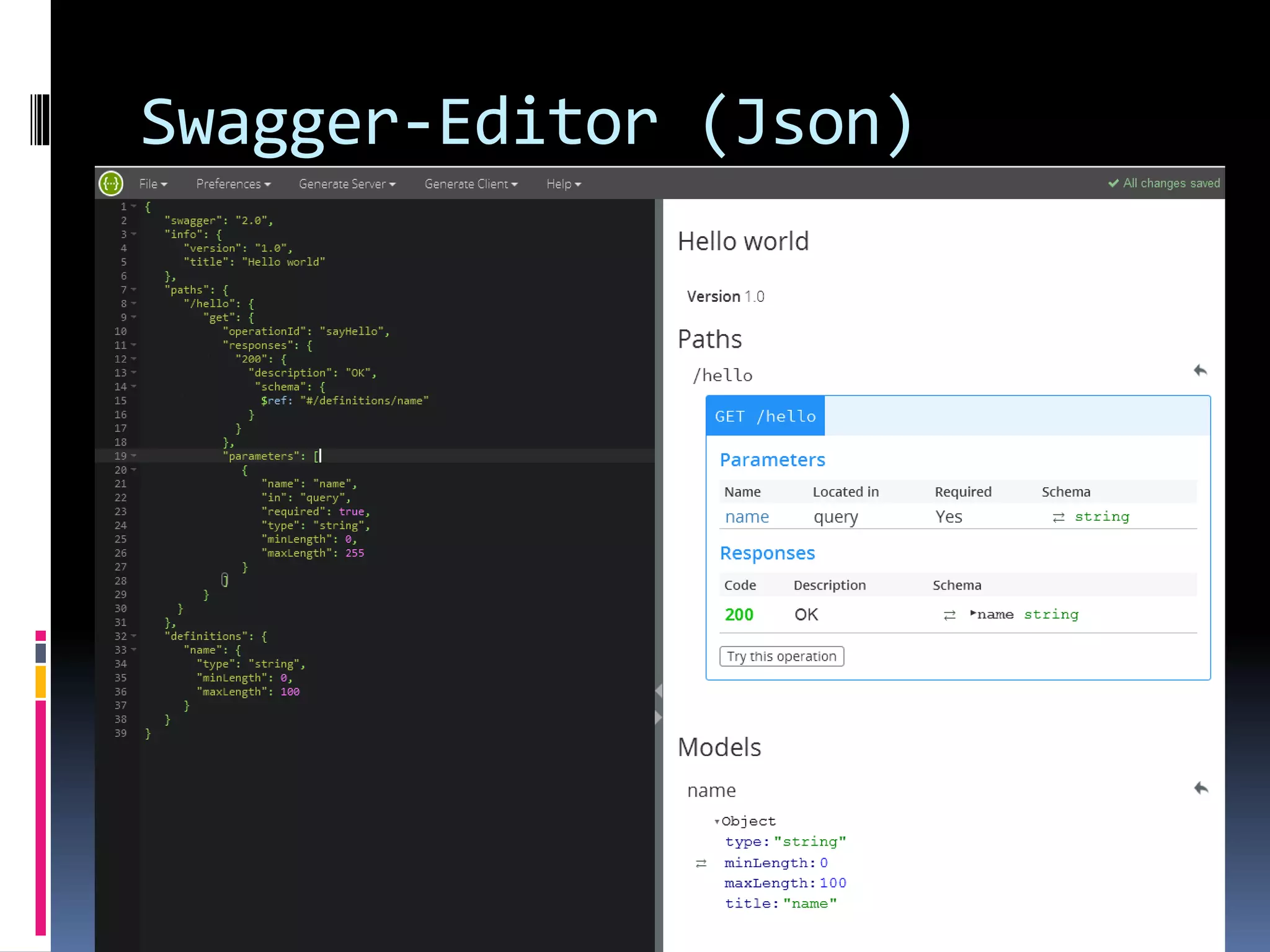1270x952 pixels.
Task: Click the name parameter link
Action: 747,517
